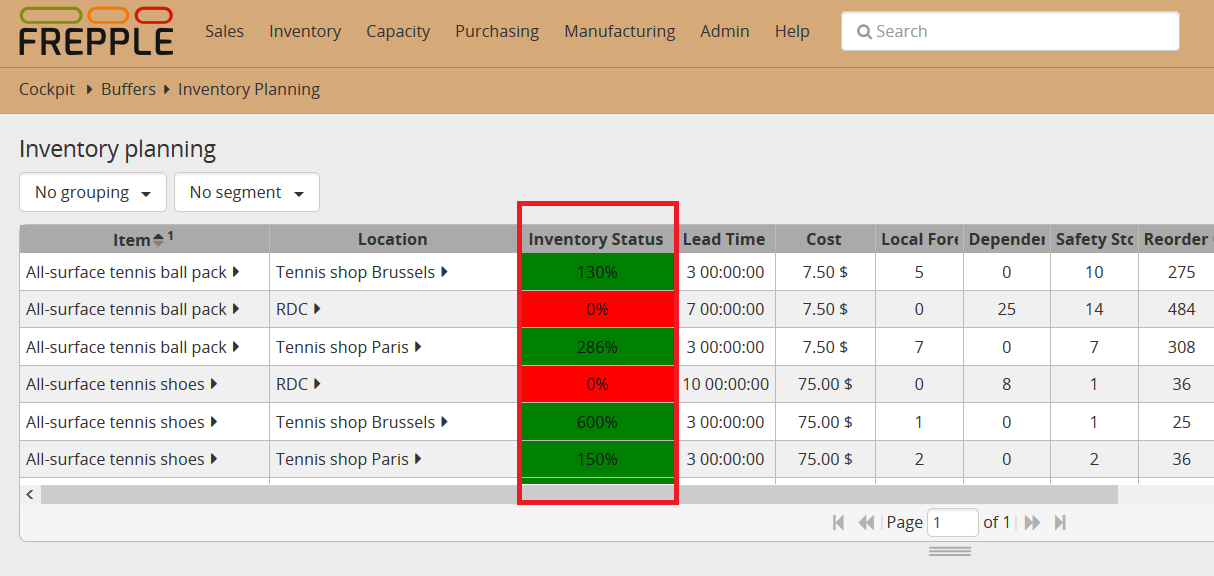Select the red 0% inventory status cell
1214x576 pixels.
(597, 309)
